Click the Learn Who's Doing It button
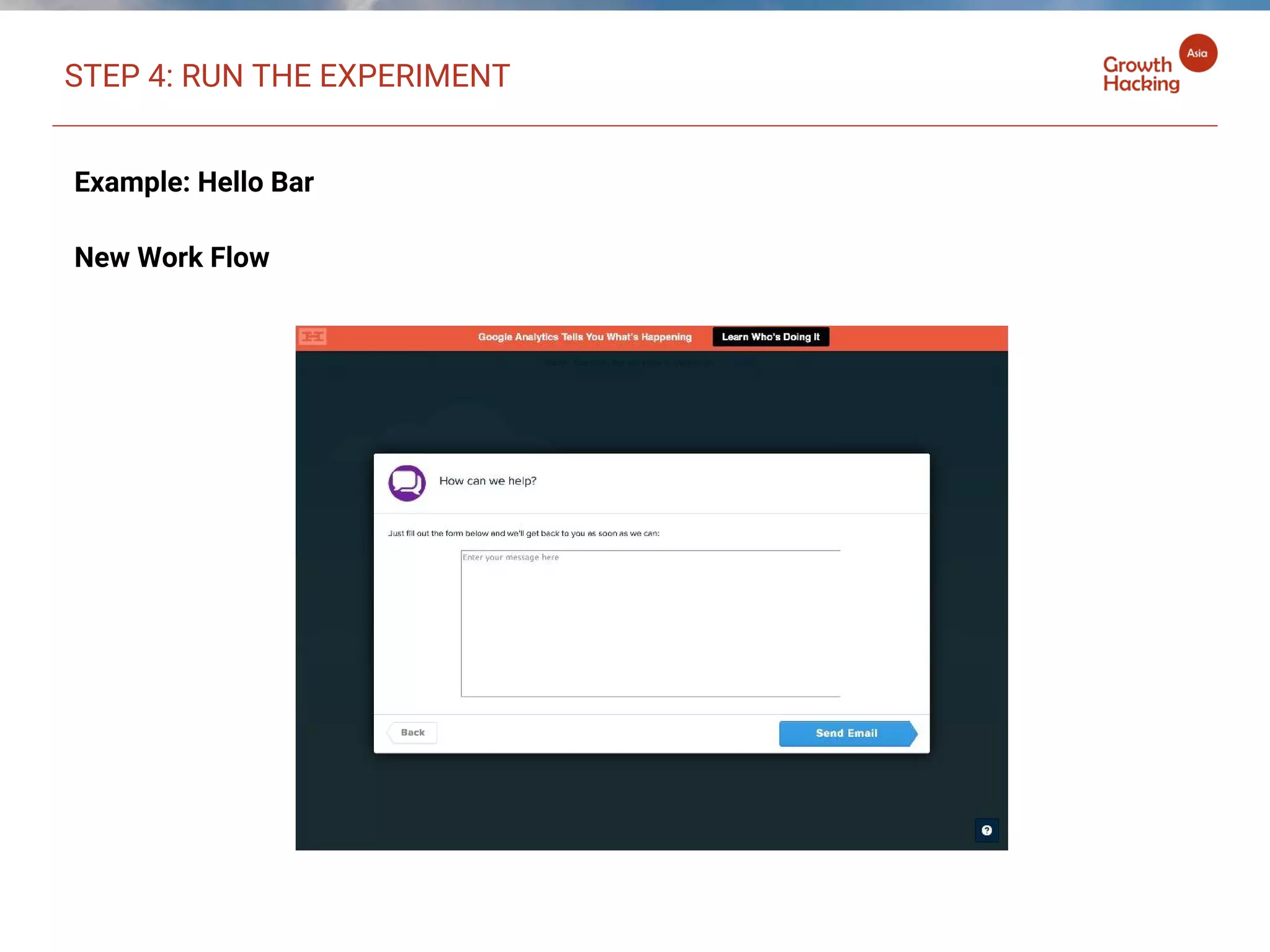The width and height of the screenshot is (1270, 952). tap(771, 337)
